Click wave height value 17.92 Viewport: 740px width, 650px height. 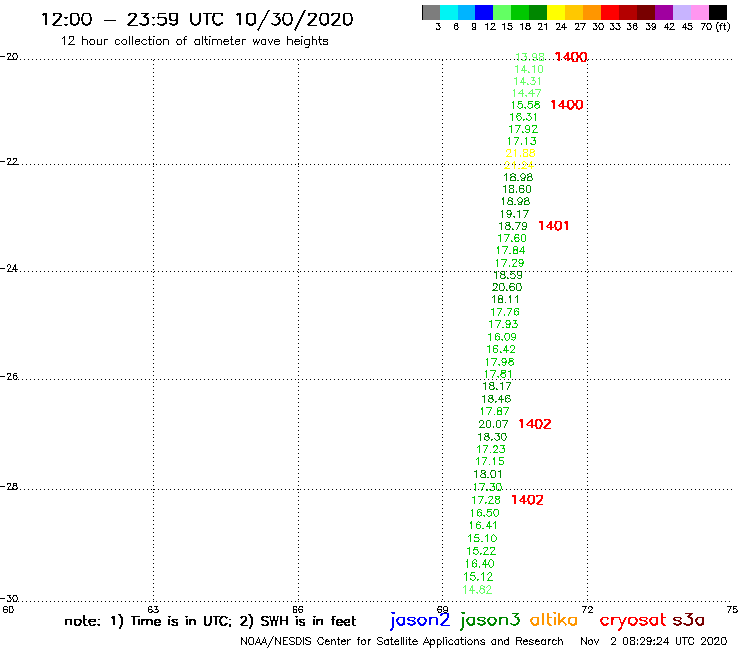point(523,129)
